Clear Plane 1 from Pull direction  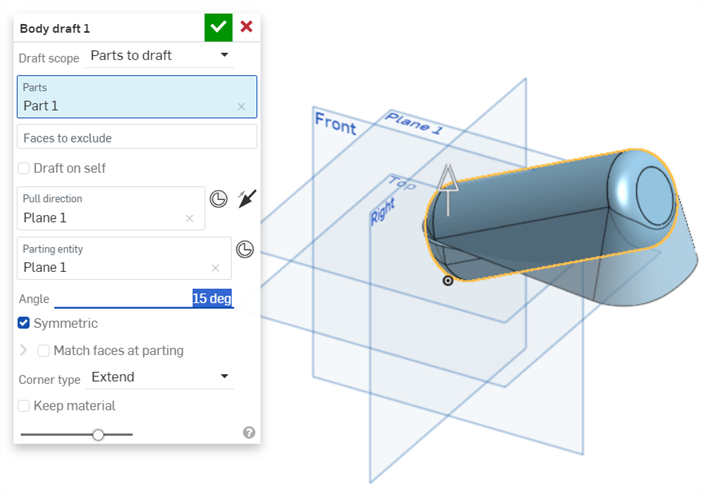189,218
